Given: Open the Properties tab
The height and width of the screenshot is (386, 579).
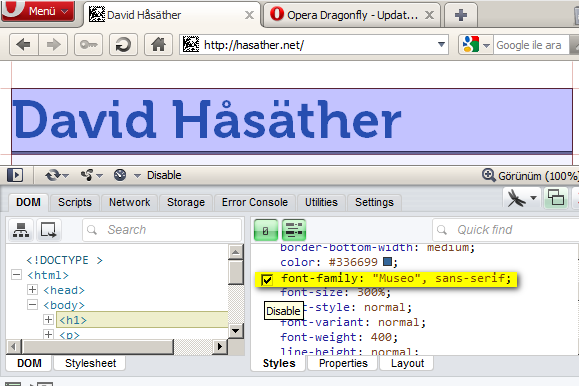Looking at the screenshot, I should pos(343,363).
